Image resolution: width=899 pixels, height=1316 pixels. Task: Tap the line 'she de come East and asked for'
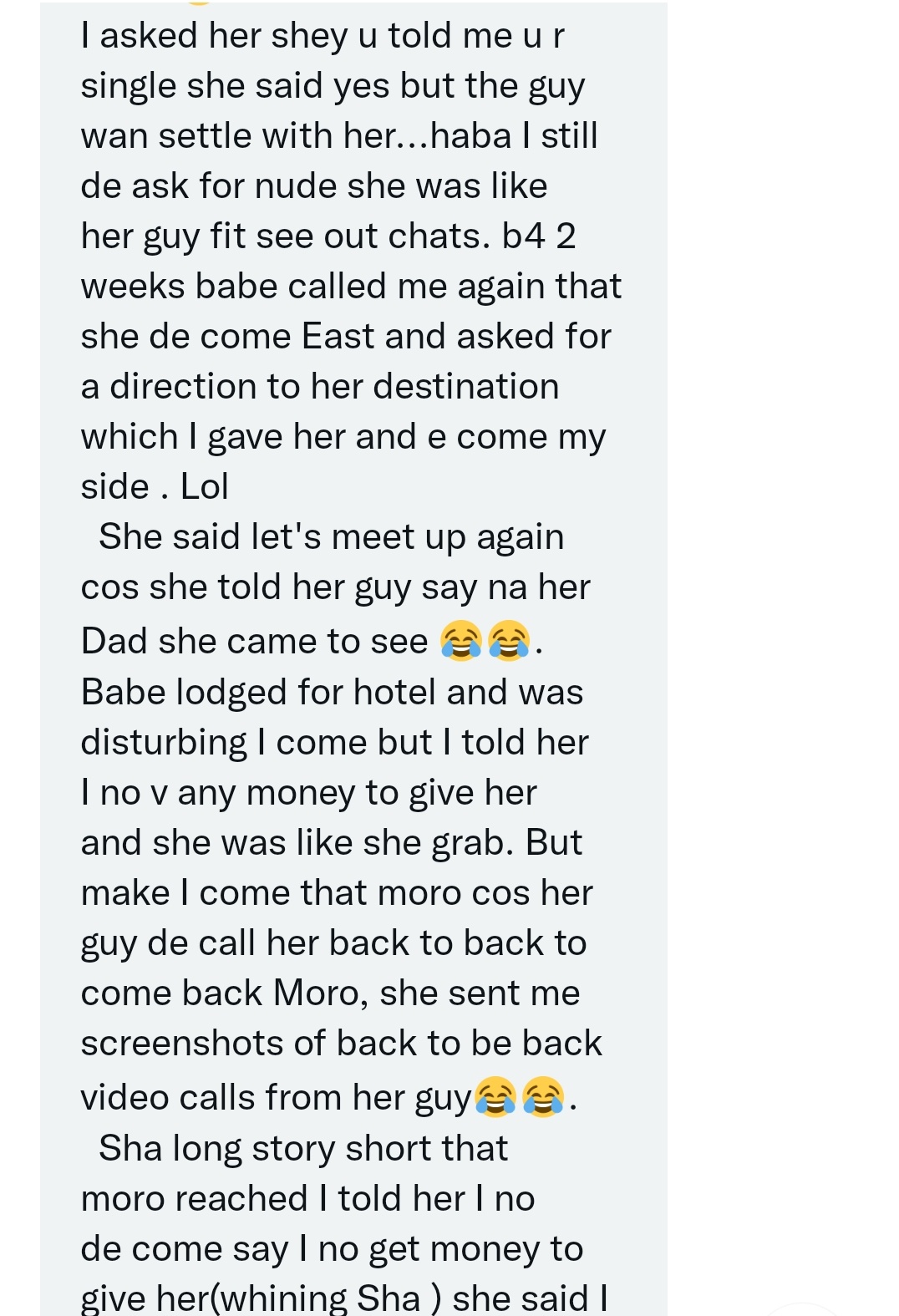[x=346, y=336]
